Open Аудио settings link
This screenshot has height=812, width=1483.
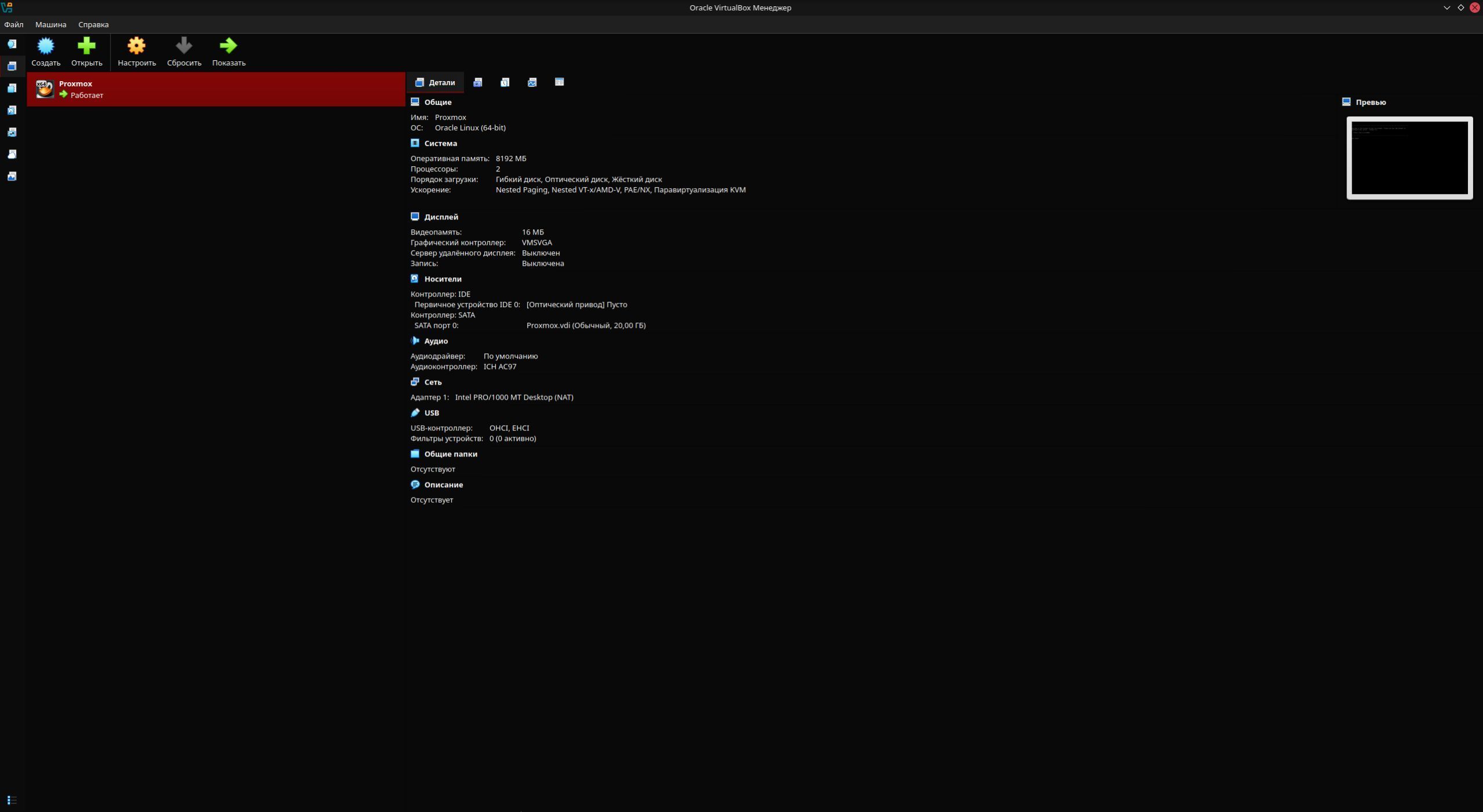[x=436, y=341]
